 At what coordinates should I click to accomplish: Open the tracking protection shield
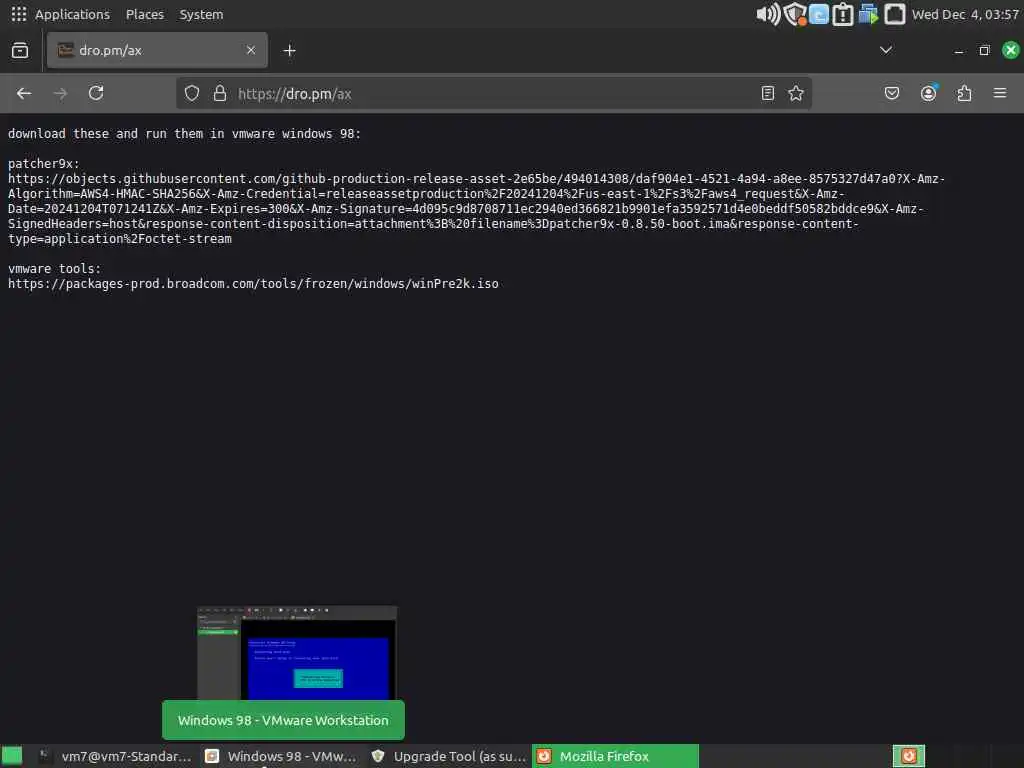(x=192, y=93)
